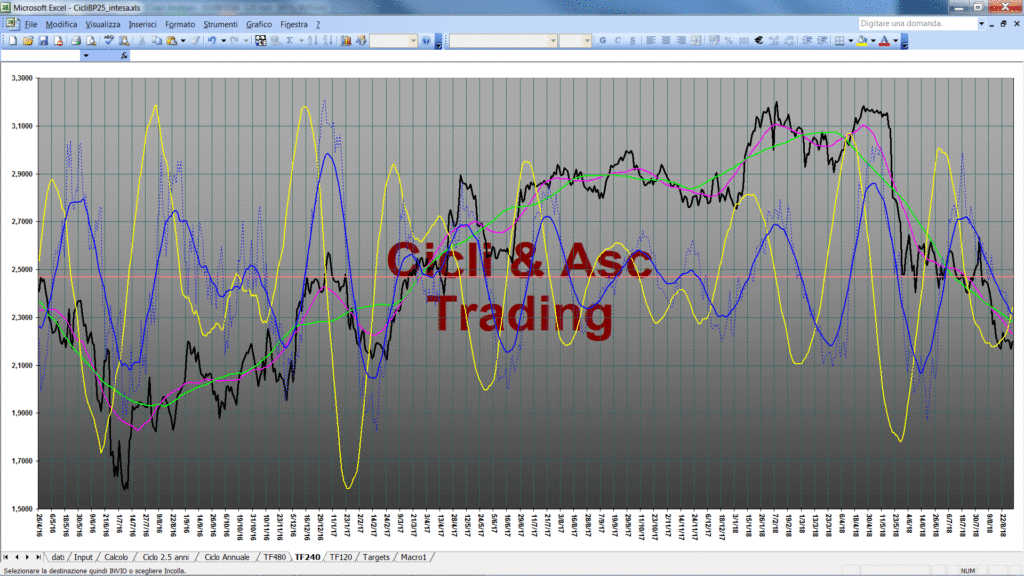
Task: Open the Formato menu
Action: point(180,24)
